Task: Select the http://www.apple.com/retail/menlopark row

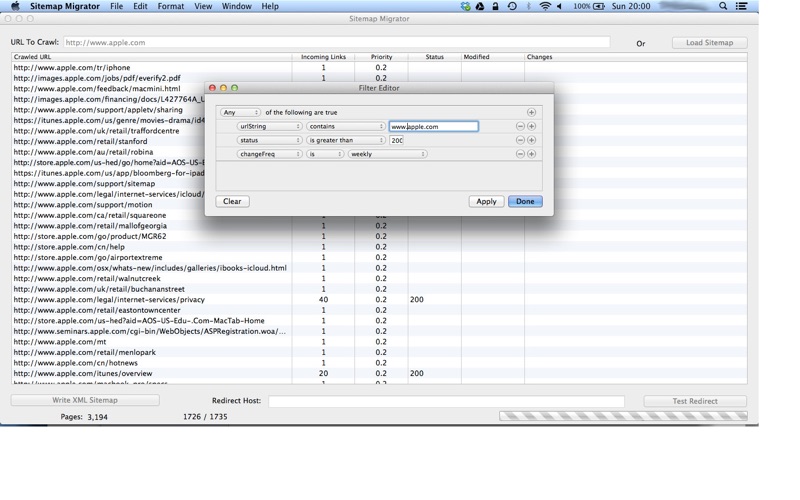Action: coord(379,352)
